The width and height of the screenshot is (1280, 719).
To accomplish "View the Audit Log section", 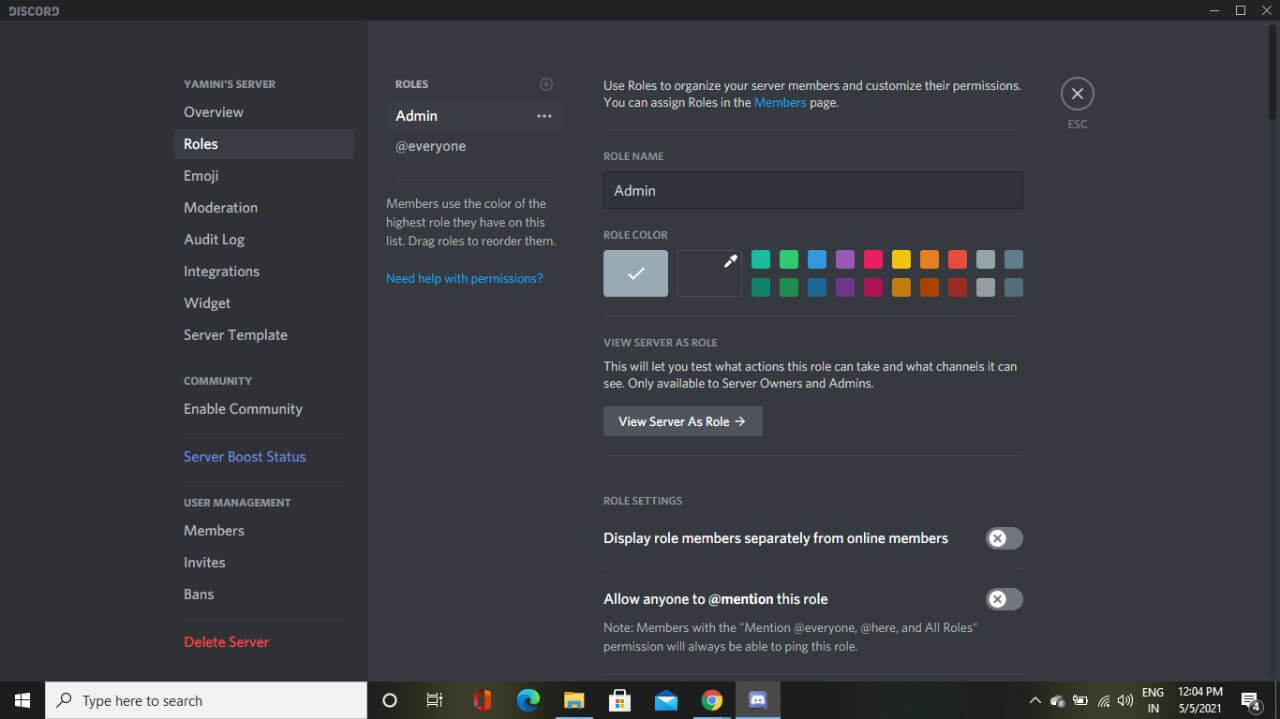I will click(x=214, y=239).
